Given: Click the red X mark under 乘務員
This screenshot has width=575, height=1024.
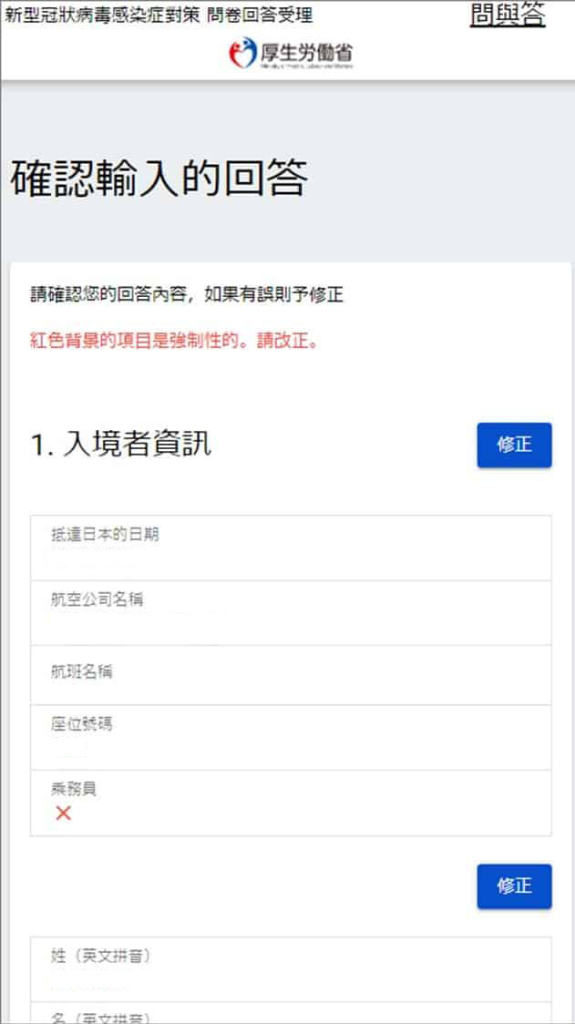Looking at the screenshot, I should (63, 813).
